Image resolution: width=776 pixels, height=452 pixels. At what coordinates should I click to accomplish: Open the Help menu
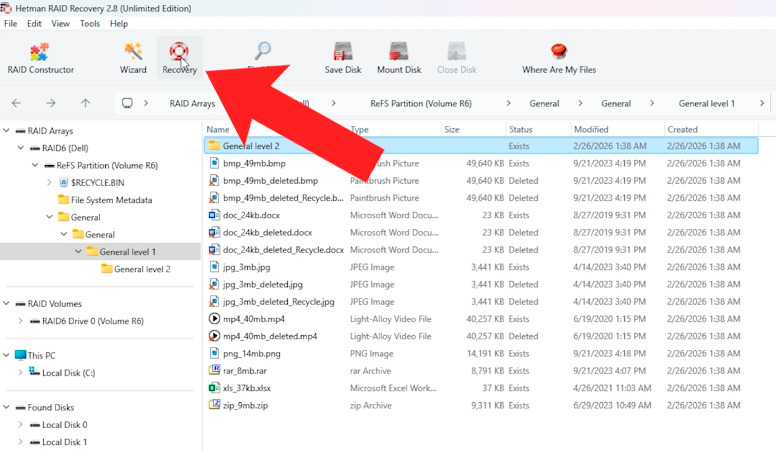pos(119,23)
